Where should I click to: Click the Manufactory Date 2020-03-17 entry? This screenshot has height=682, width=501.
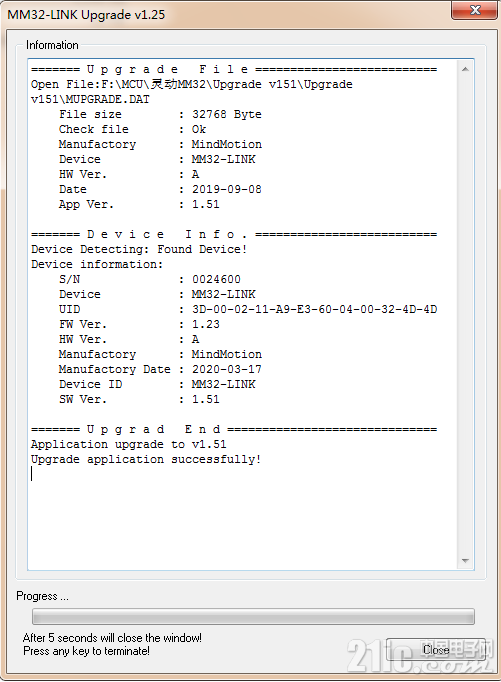point(160,369)
